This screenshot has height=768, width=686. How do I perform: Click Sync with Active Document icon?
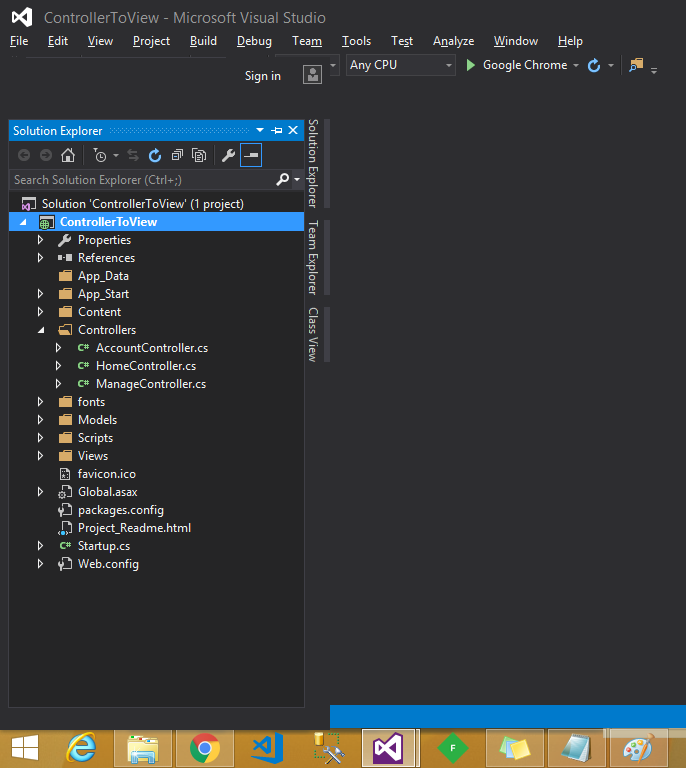tap(133, 156)
